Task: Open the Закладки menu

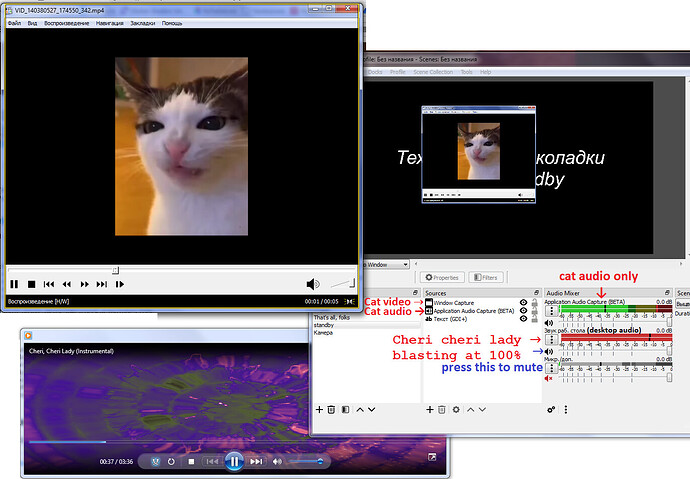Action: coord(143,23)
